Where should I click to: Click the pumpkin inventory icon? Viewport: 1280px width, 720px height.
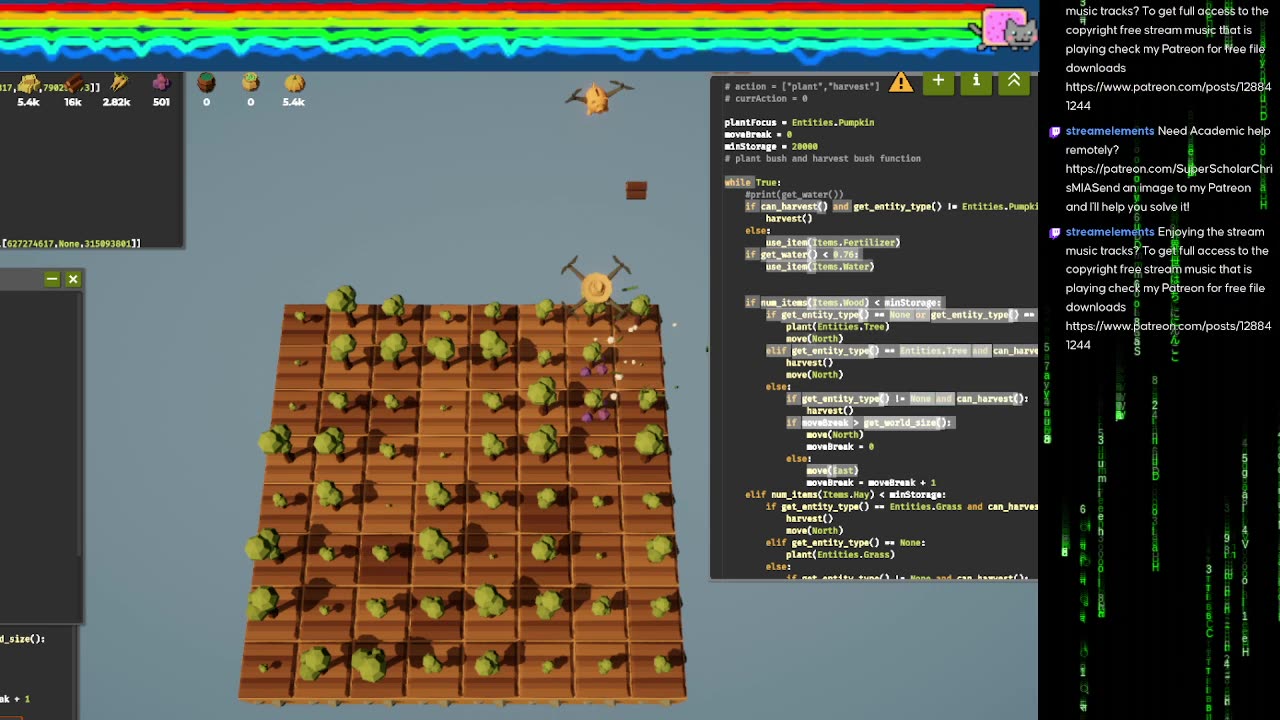pos(294,83)
